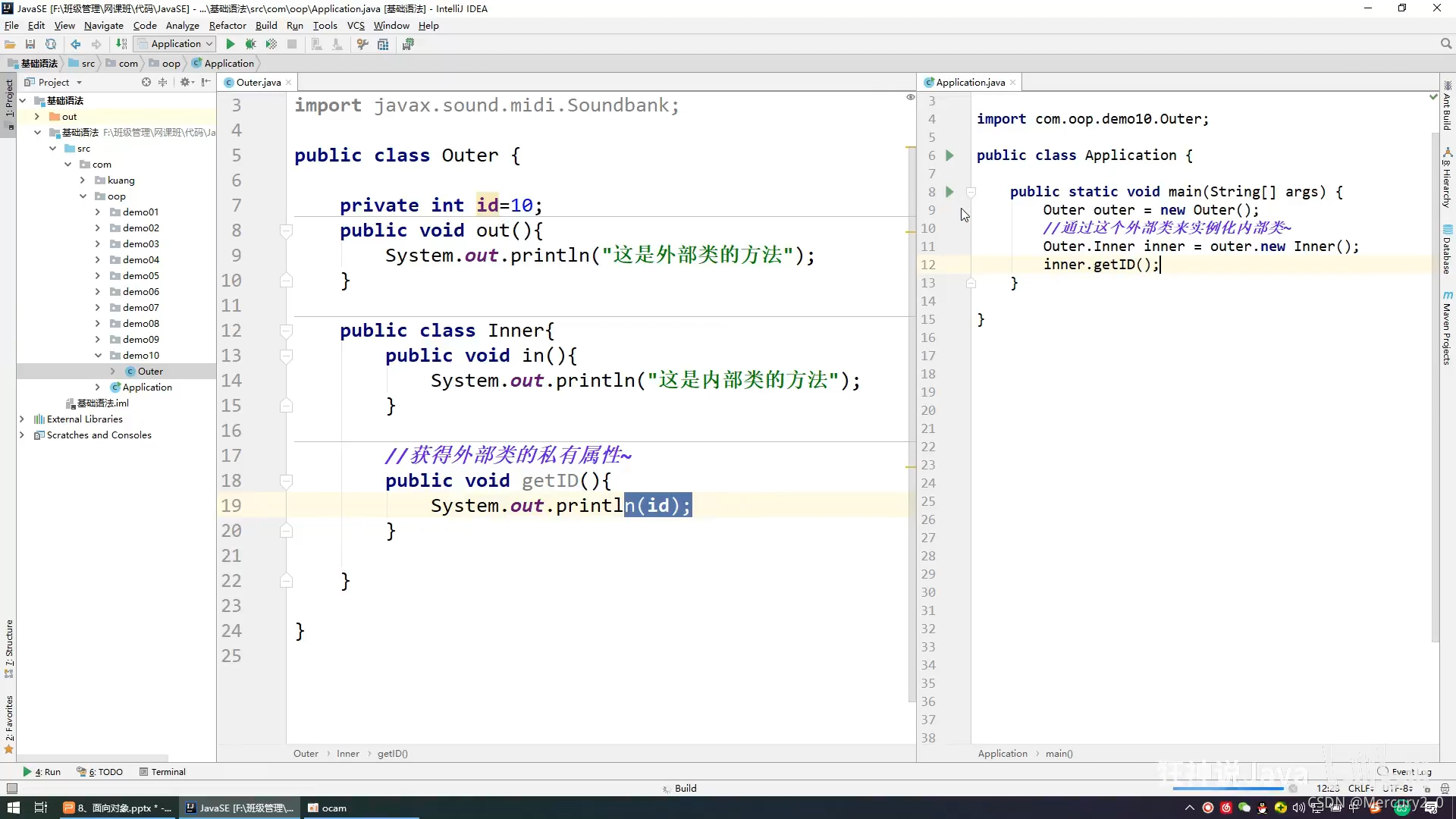Click the read-only lock icon in status bar
1456x819 pixels.
(x=1427, y=789)
